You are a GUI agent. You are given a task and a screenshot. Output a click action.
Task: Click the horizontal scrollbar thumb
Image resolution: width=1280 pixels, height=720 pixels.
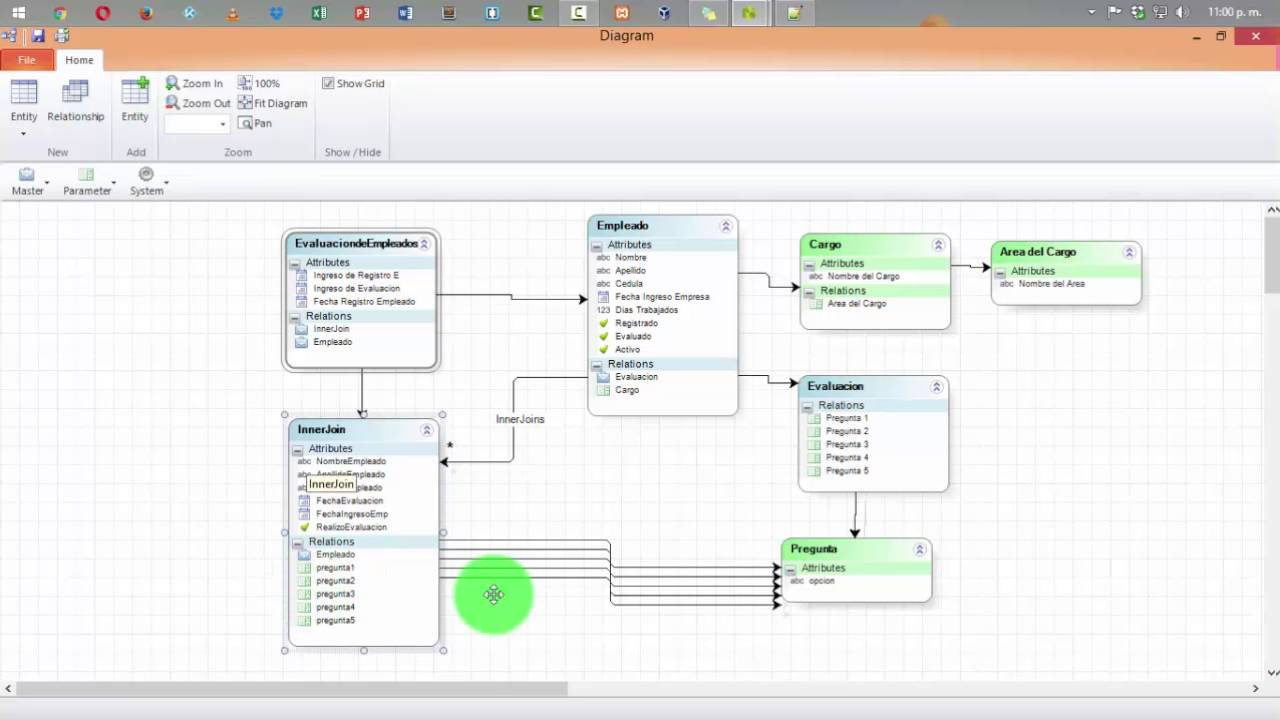pos(292,688)
